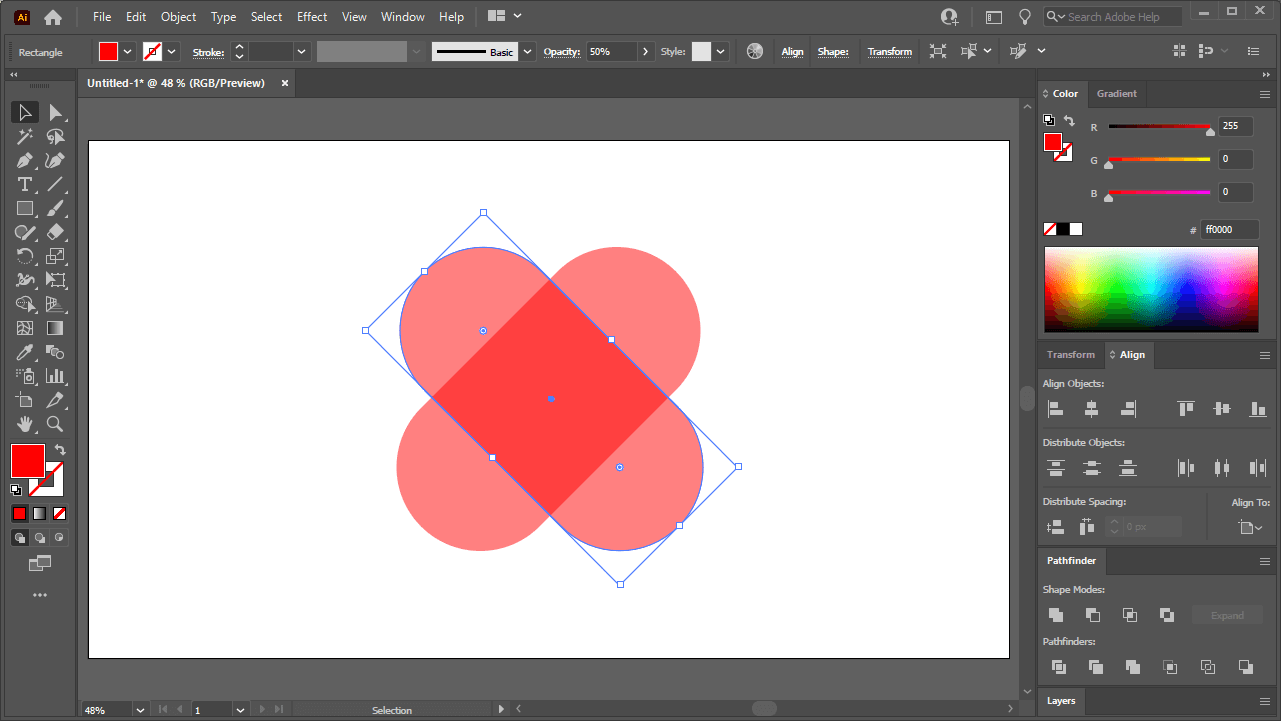Click Pathfinder Minus Front icon
This screenshot has width=1281, height=721.
pyautogui.click(x=1093, y=615)
